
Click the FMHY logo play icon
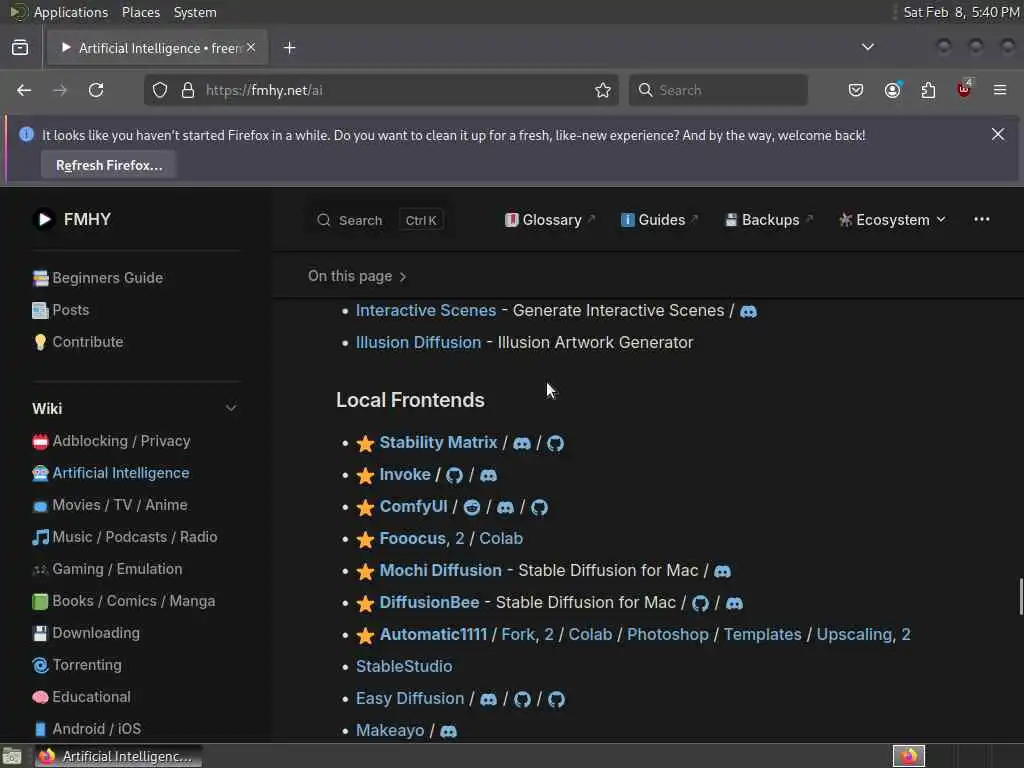44,219
